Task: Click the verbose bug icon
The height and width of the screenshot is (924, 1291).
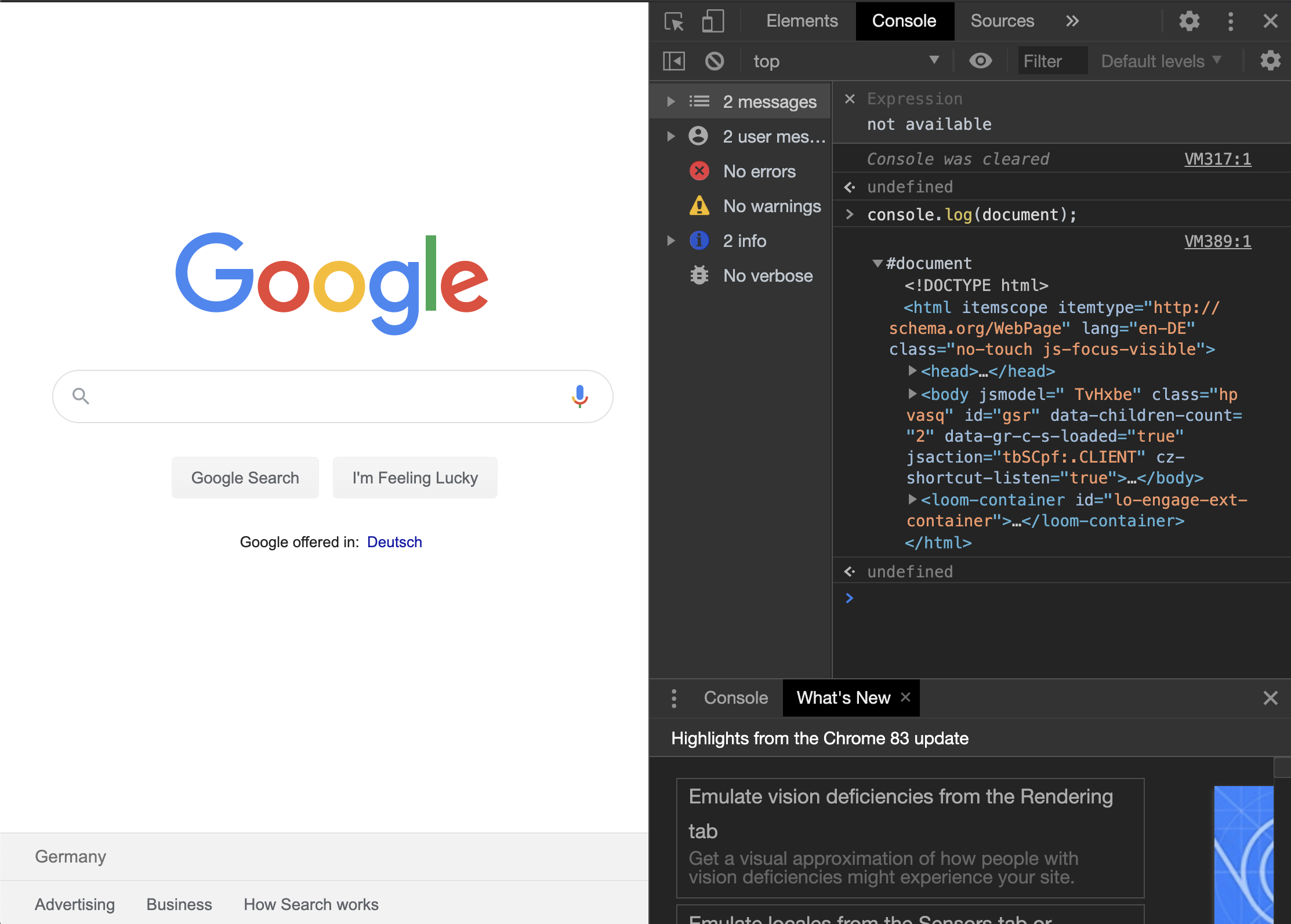Action: click(699, 275)
